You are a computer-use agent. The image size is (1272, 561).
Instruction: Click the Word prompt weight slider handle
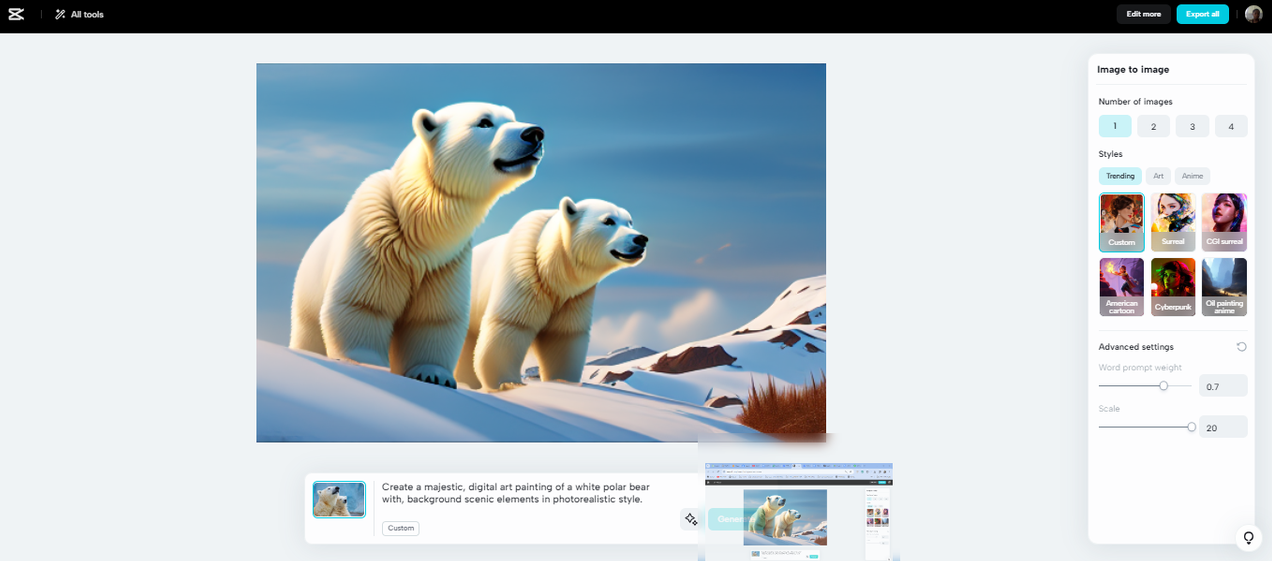[1163, 386]
